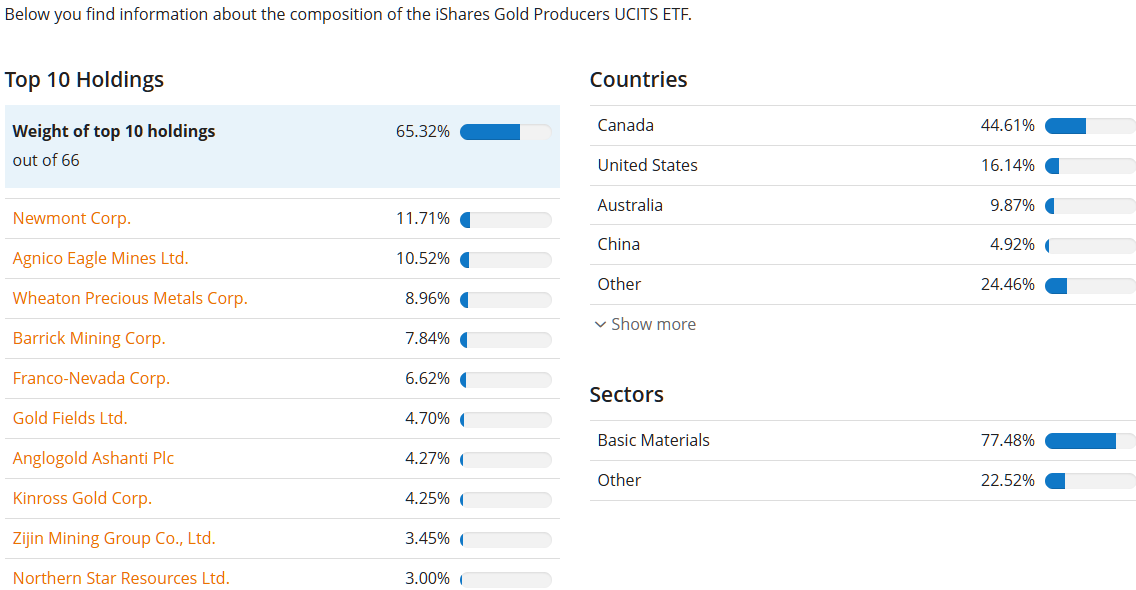Click the Other sectors progress bar
Viewport: 1136px width, 590px height.
[1090, 481]
